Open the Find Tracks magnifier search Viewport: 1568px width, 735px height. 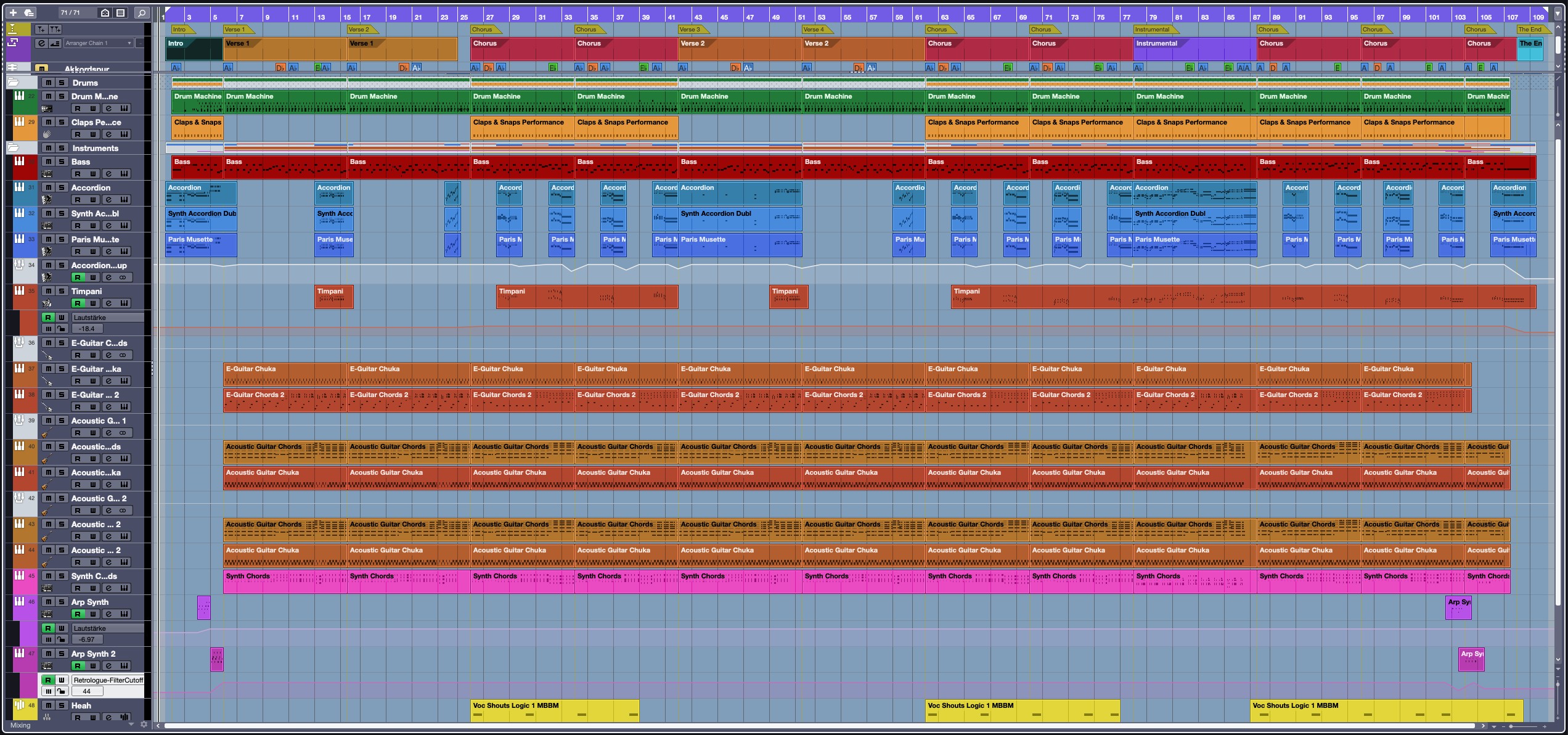tap(142, 12)
